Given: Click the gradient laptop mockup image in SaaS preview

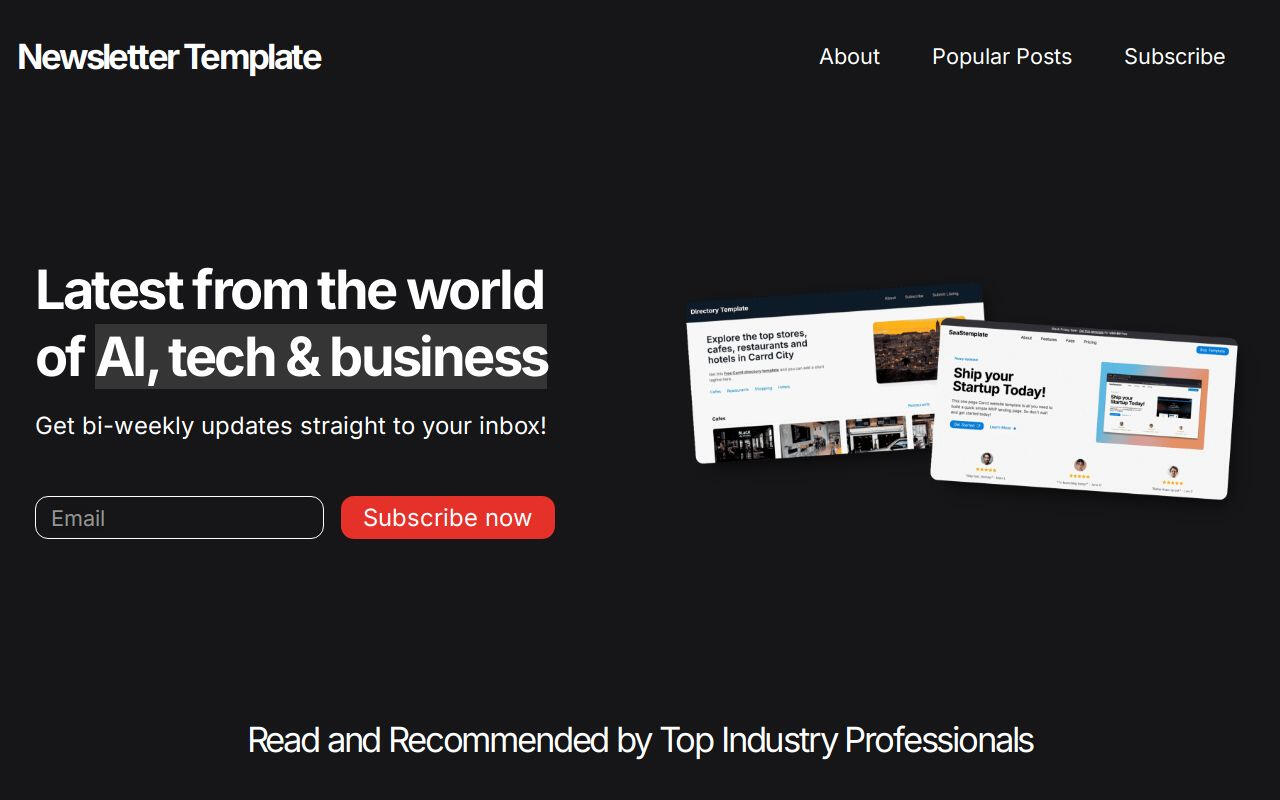Looking at the screenshot, I should pyautogui.click(x=1153, y=406).
